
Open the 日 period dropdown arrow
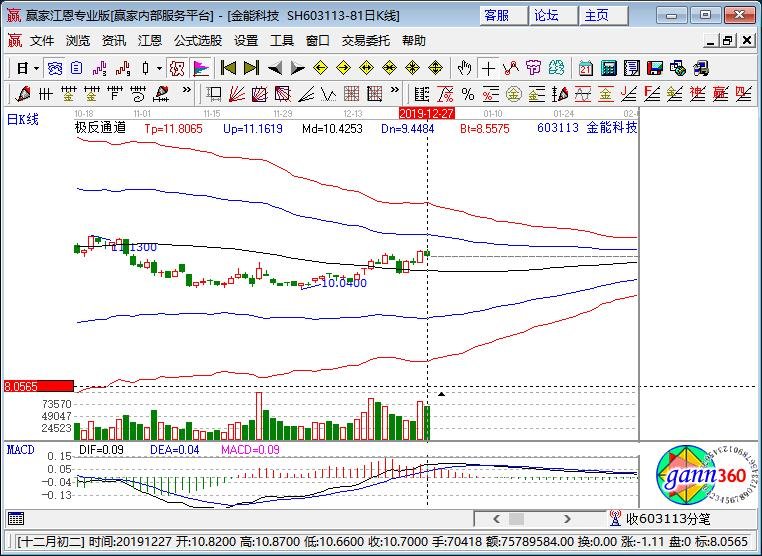pyautogui.click(x=36, y=69)
